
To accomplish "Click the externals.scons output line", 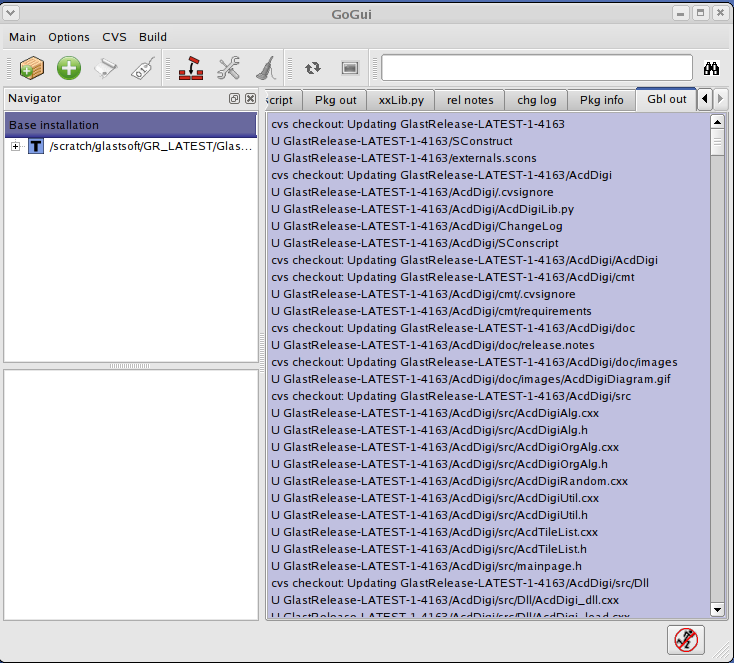I will (404, 158).
